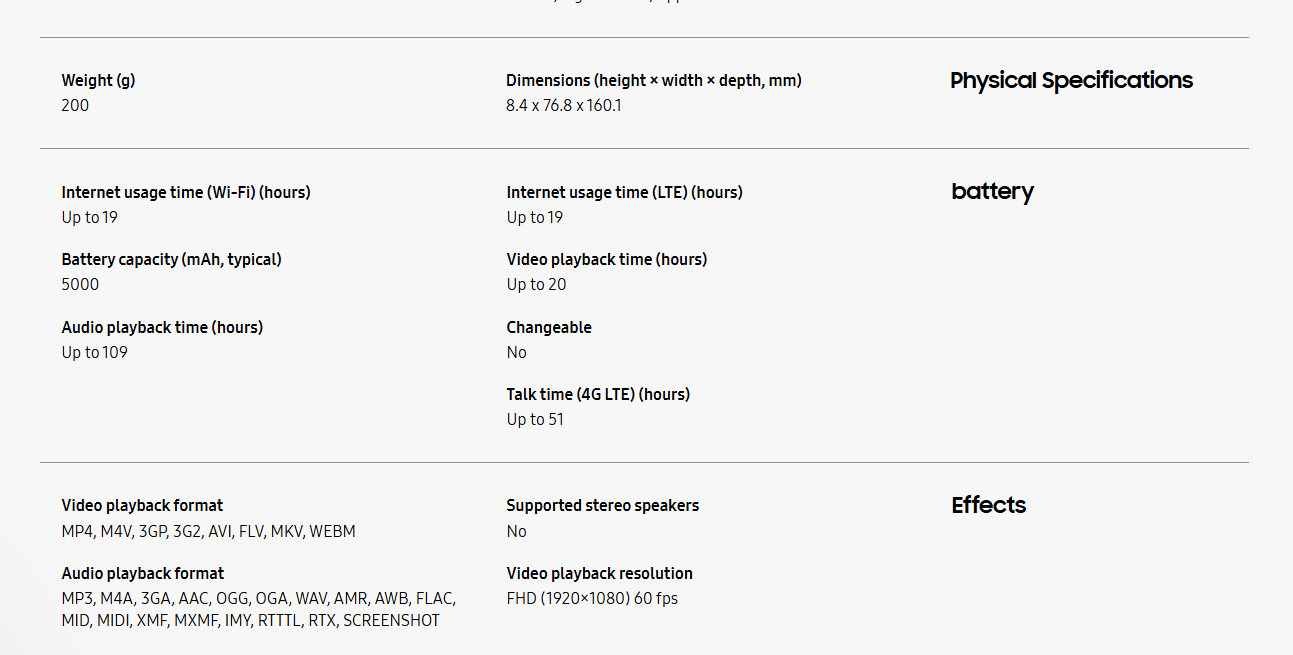Click the Effects section heading
This screenshot has height=655, width=1293.
click(x=988, y=505)
